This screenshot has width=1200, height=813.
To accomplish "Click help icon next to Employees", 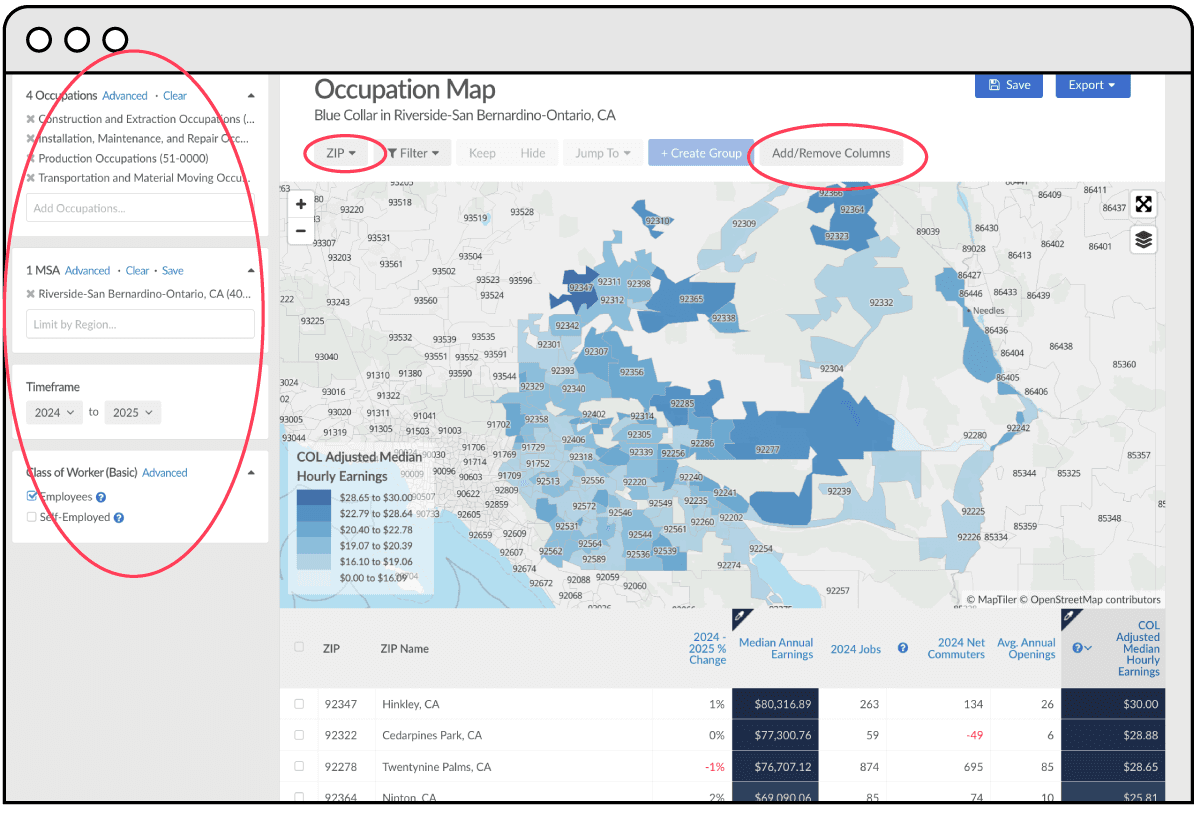I will pos(101,497).
